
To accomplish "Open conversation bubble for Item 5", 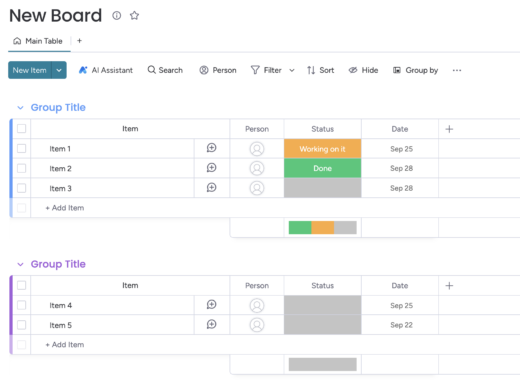I will (211, 324).
